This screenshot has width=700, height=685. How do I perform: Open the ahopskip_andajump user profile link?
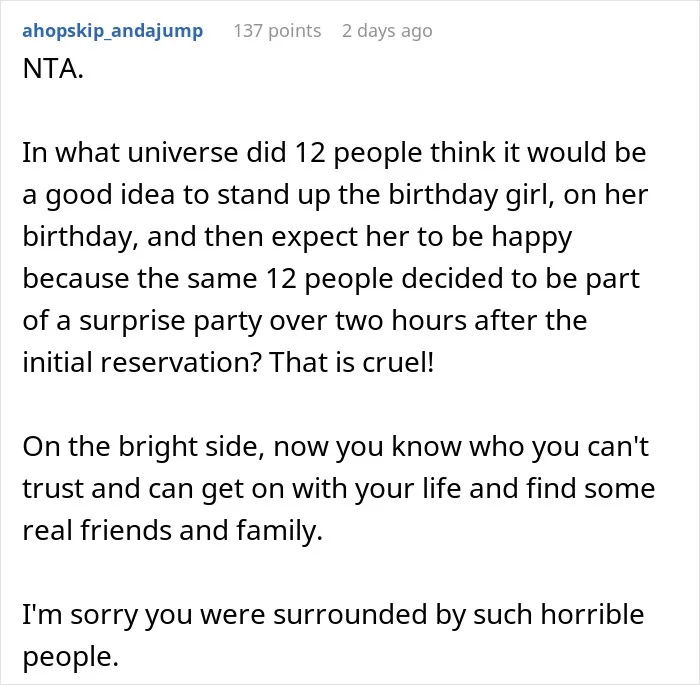tap(112, 31)
